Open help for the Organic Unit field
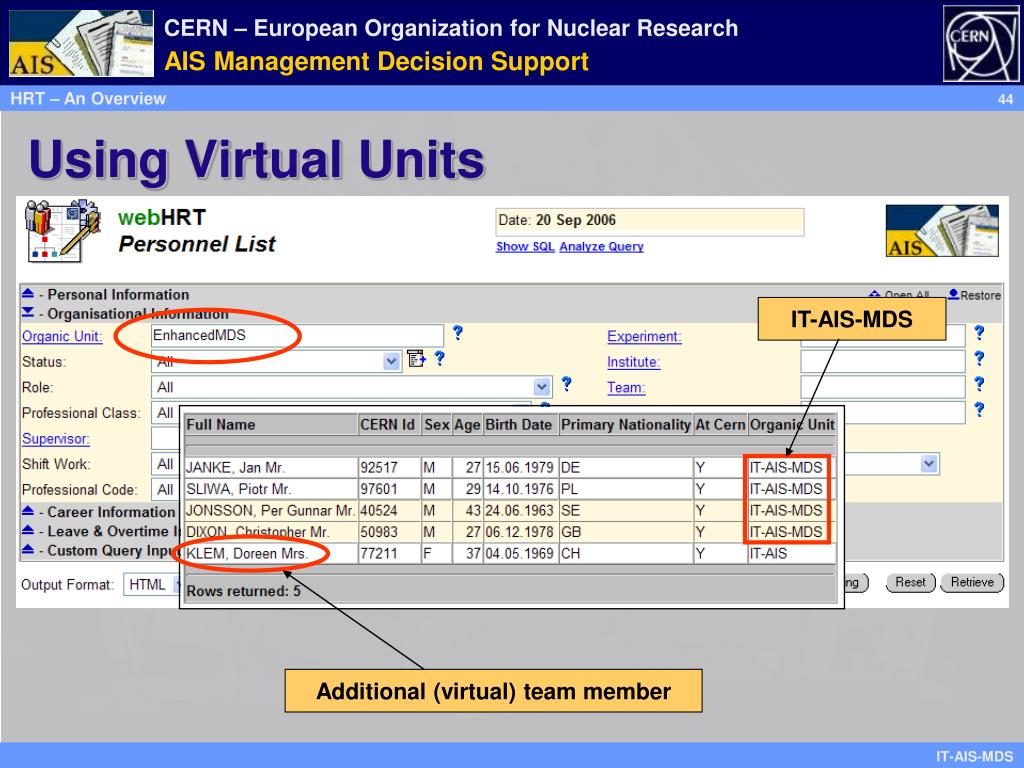 [458, 333]
